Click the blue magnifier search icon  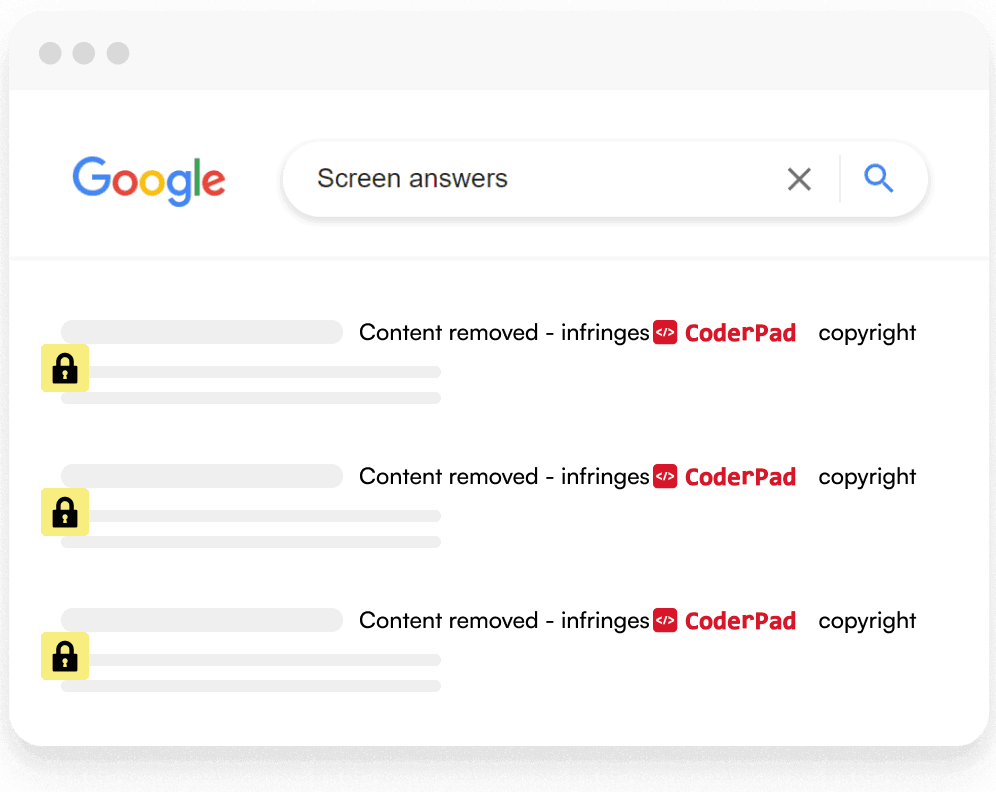pyautogui.click(x=879, y=179)
